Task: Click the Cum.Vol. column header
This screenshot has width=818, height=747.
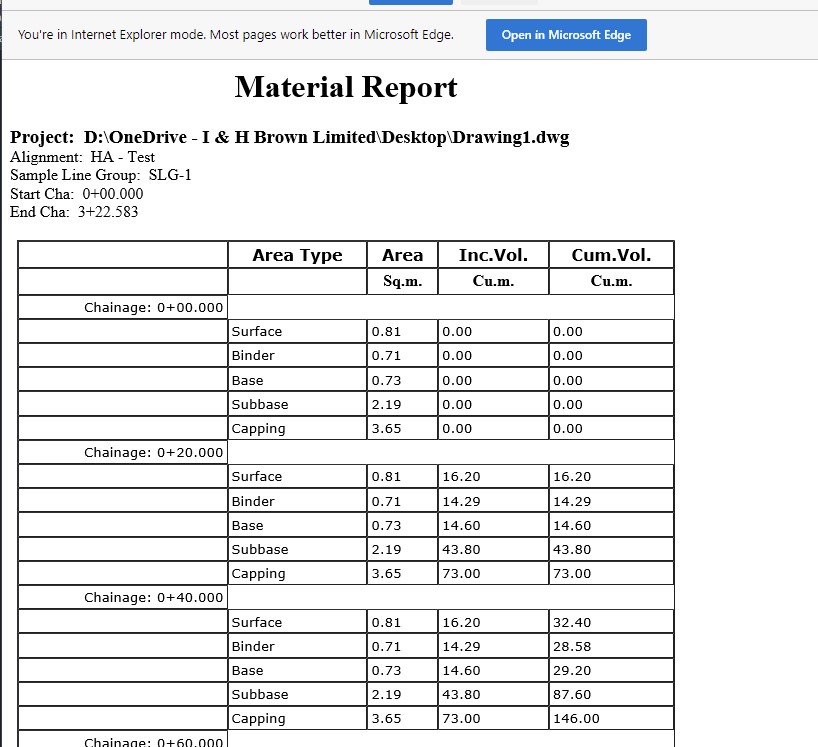Action: 611,255
